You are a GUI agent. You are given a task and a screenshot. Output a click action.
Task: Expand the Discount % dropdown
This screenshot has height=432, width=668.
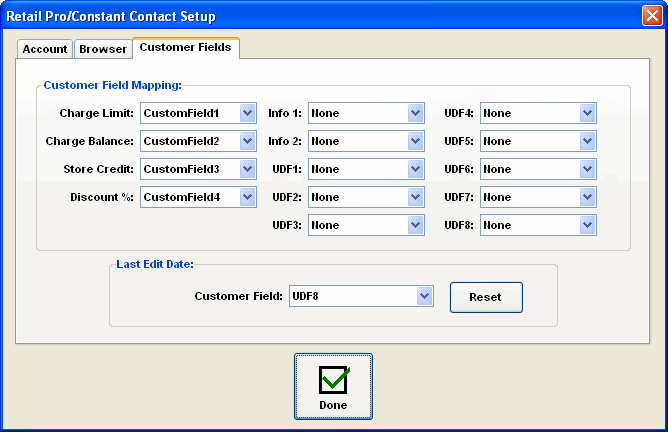(x=247, y=197)
